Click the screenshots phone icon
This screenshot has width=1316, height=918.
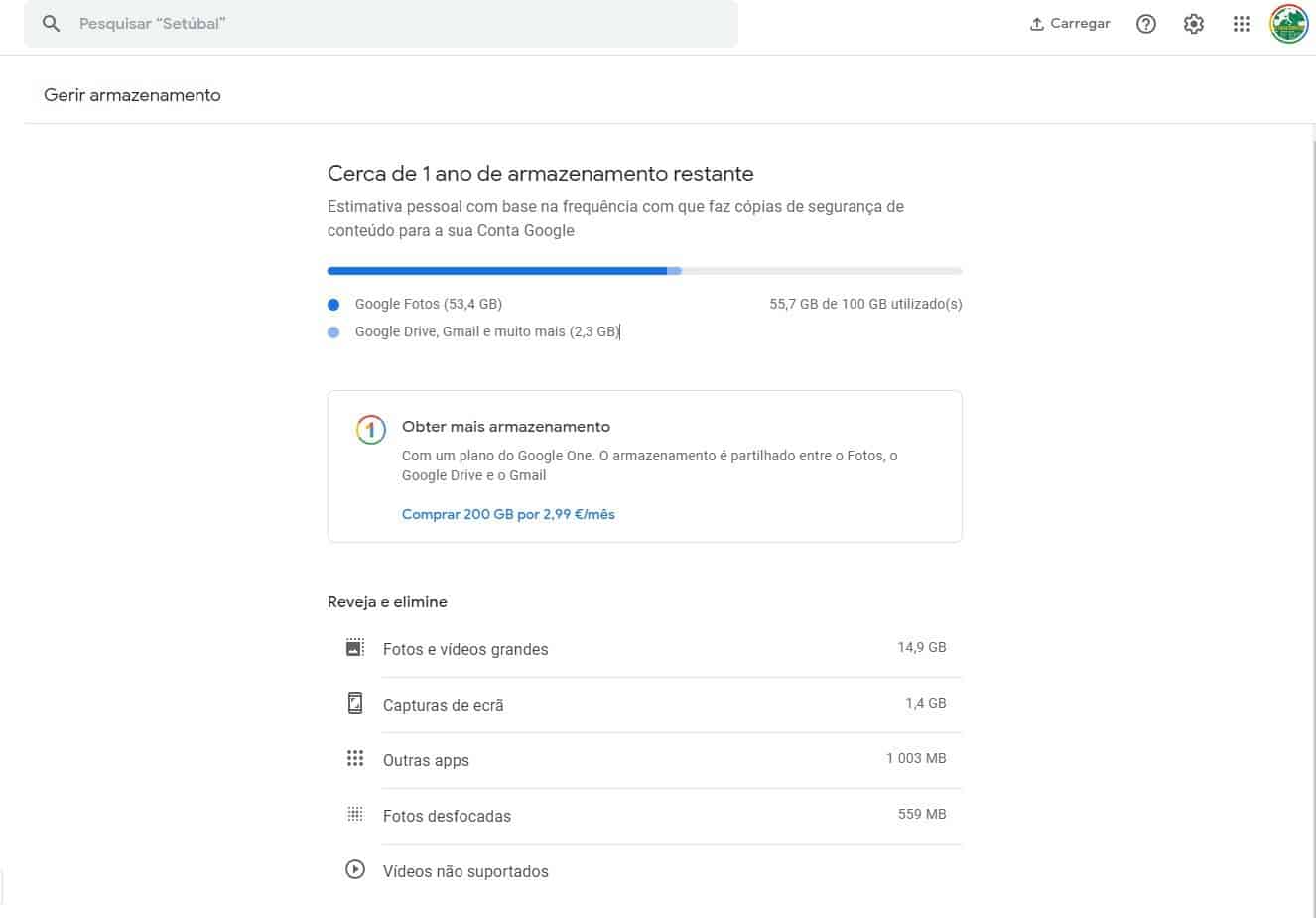click(x=355, y=703)
